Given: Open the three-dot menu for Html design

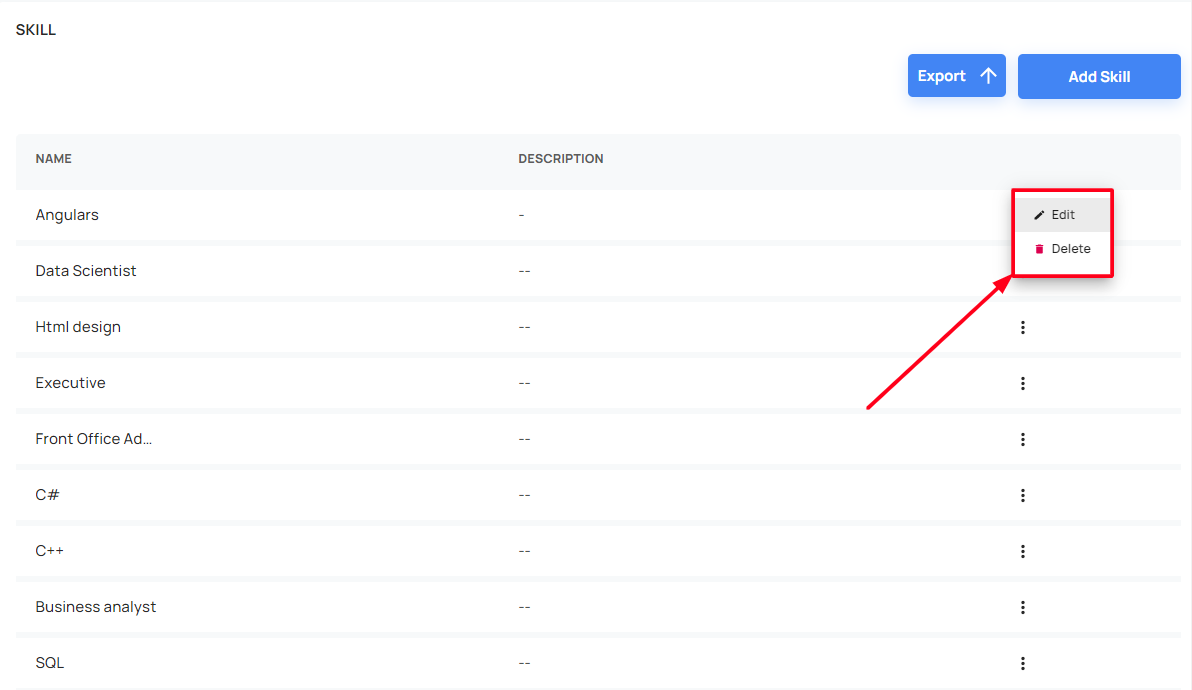Looking at the screenshot, I should pyautogui.click(x=1022, y=328).
